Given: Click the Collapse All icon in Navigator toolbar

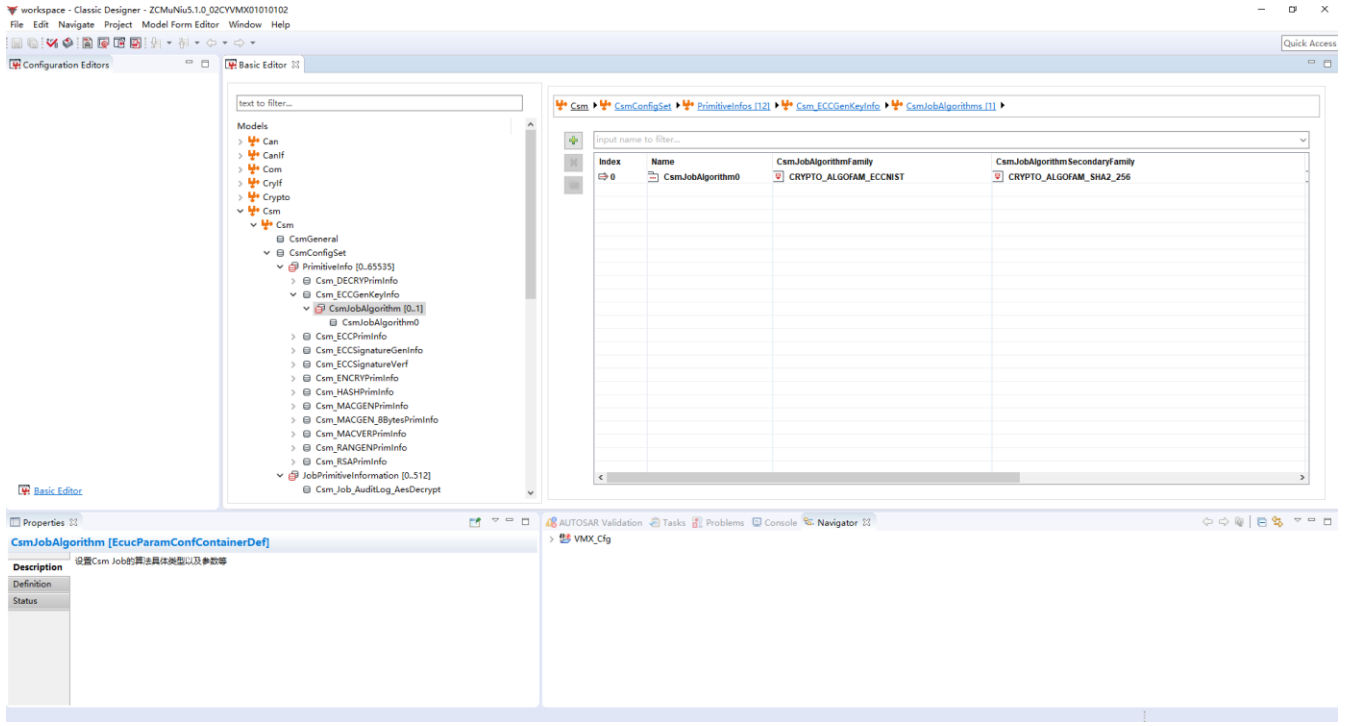Looking at the screenshot, I should [1262, 522].
